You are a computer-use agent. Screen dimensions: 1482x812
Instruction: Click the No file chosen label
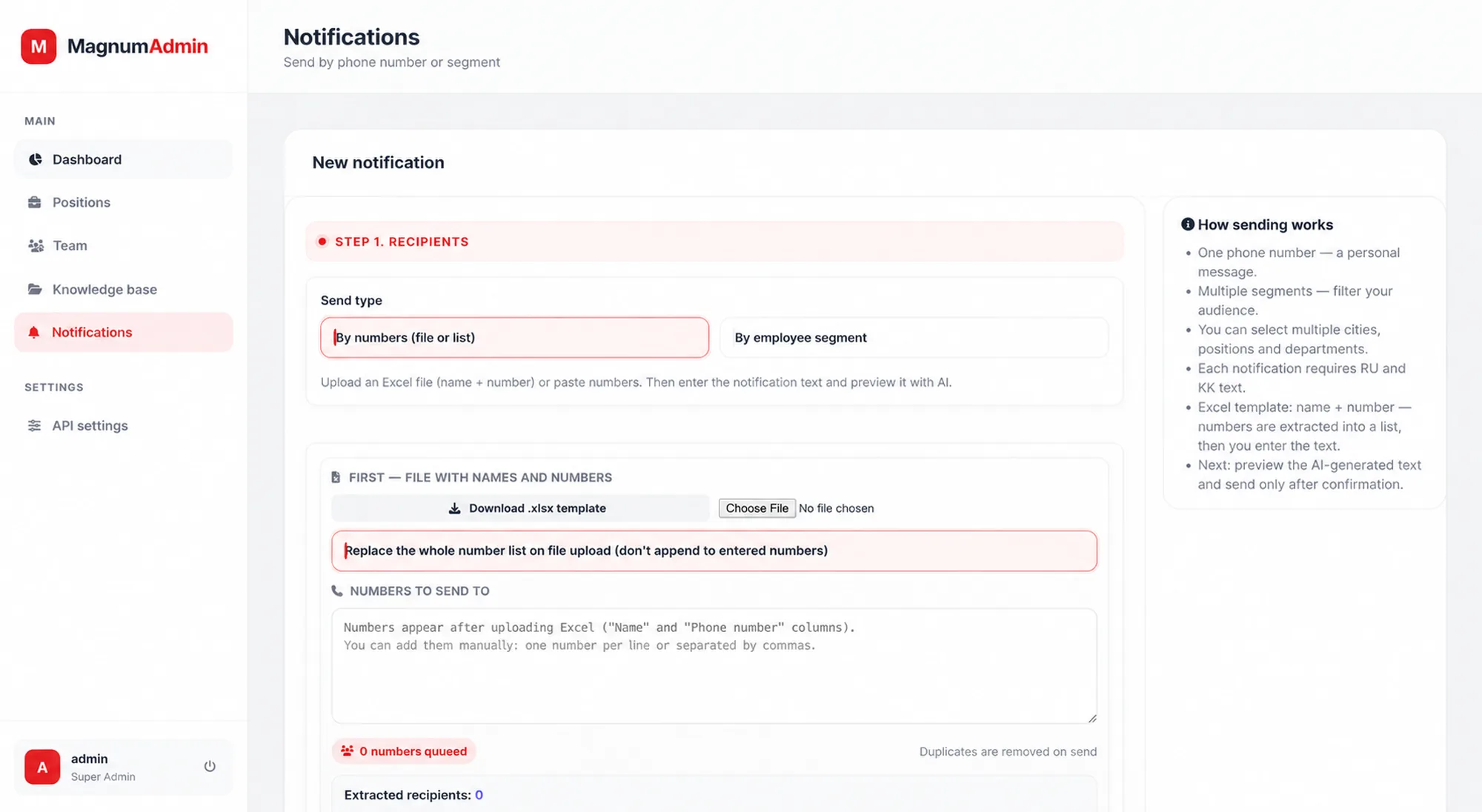pos(836,508)
